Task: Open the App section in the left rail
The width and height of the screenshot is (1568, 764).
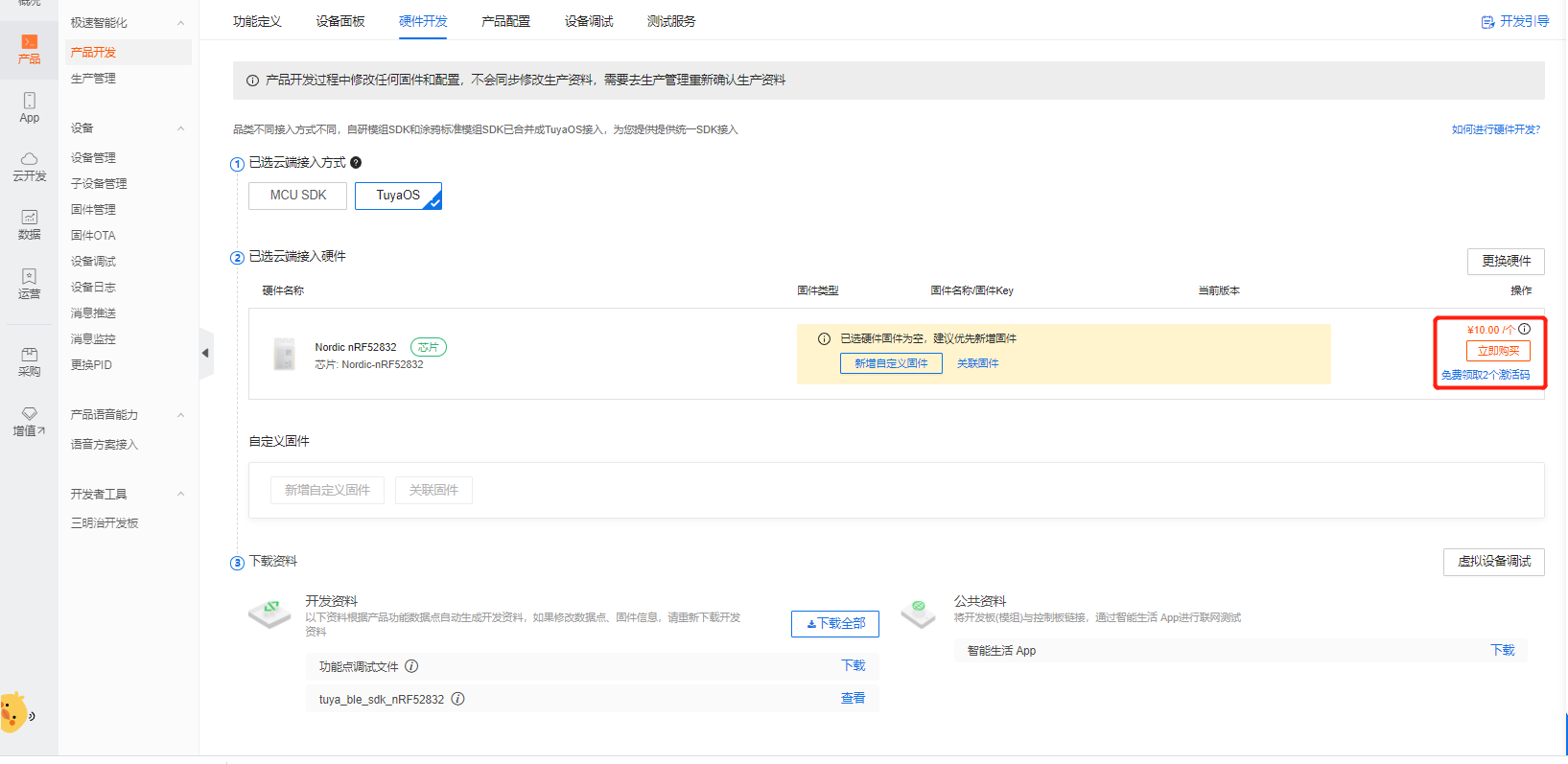Action: coord(29,108)
